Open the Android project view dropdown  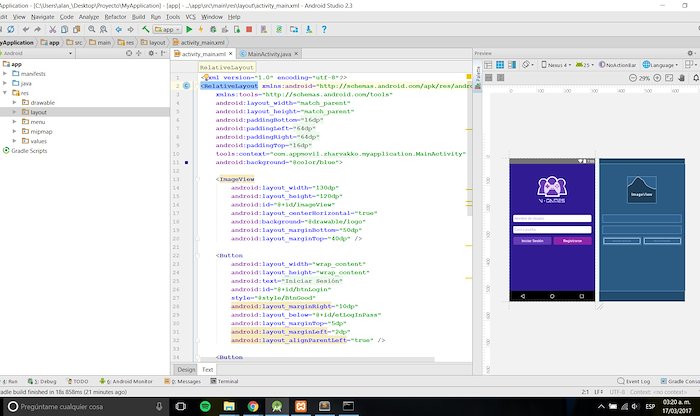tap(38, 53)
